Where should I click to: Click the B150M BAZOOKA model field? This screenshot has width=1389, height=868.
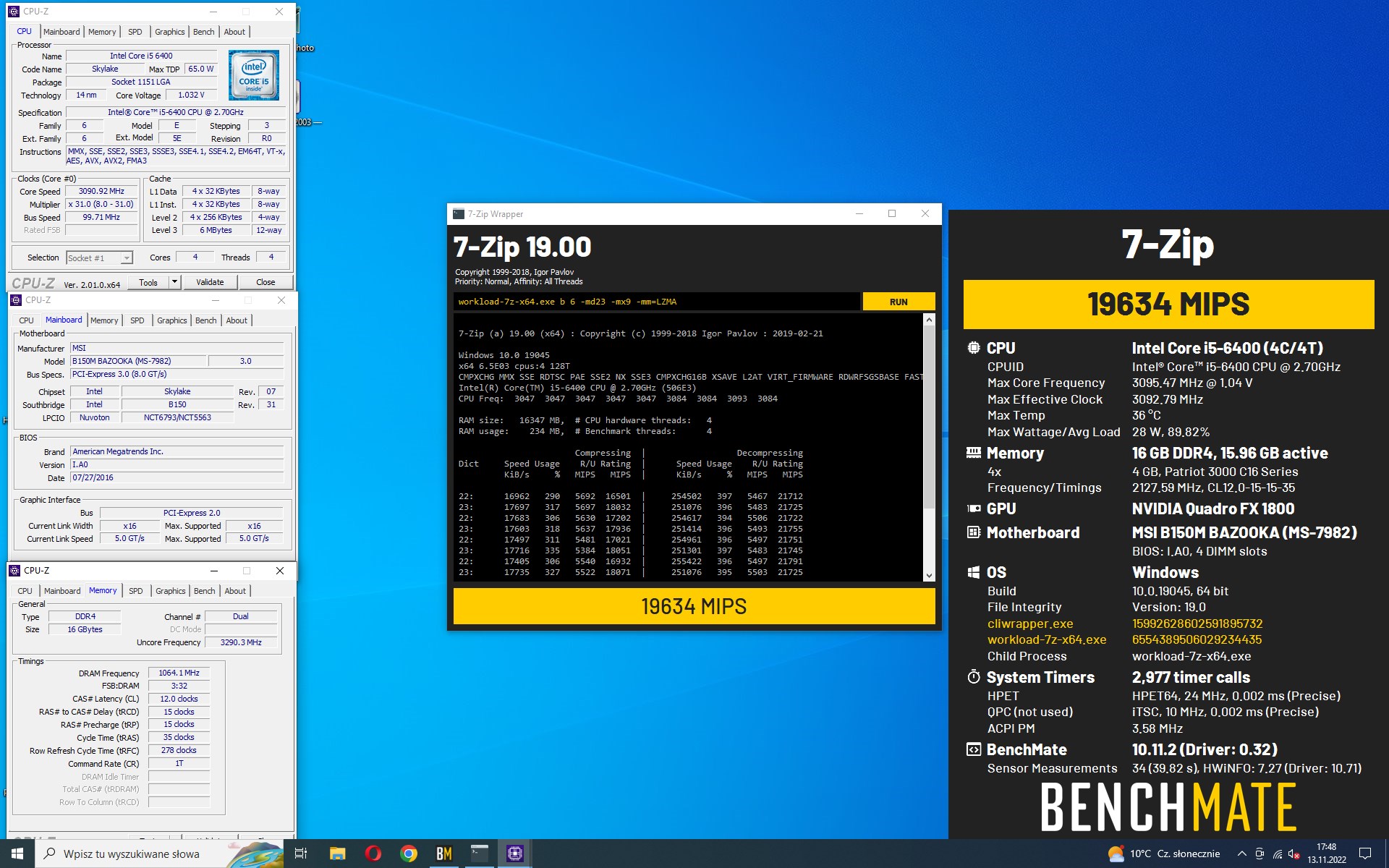pyautogui.click(x=137, y=361)
